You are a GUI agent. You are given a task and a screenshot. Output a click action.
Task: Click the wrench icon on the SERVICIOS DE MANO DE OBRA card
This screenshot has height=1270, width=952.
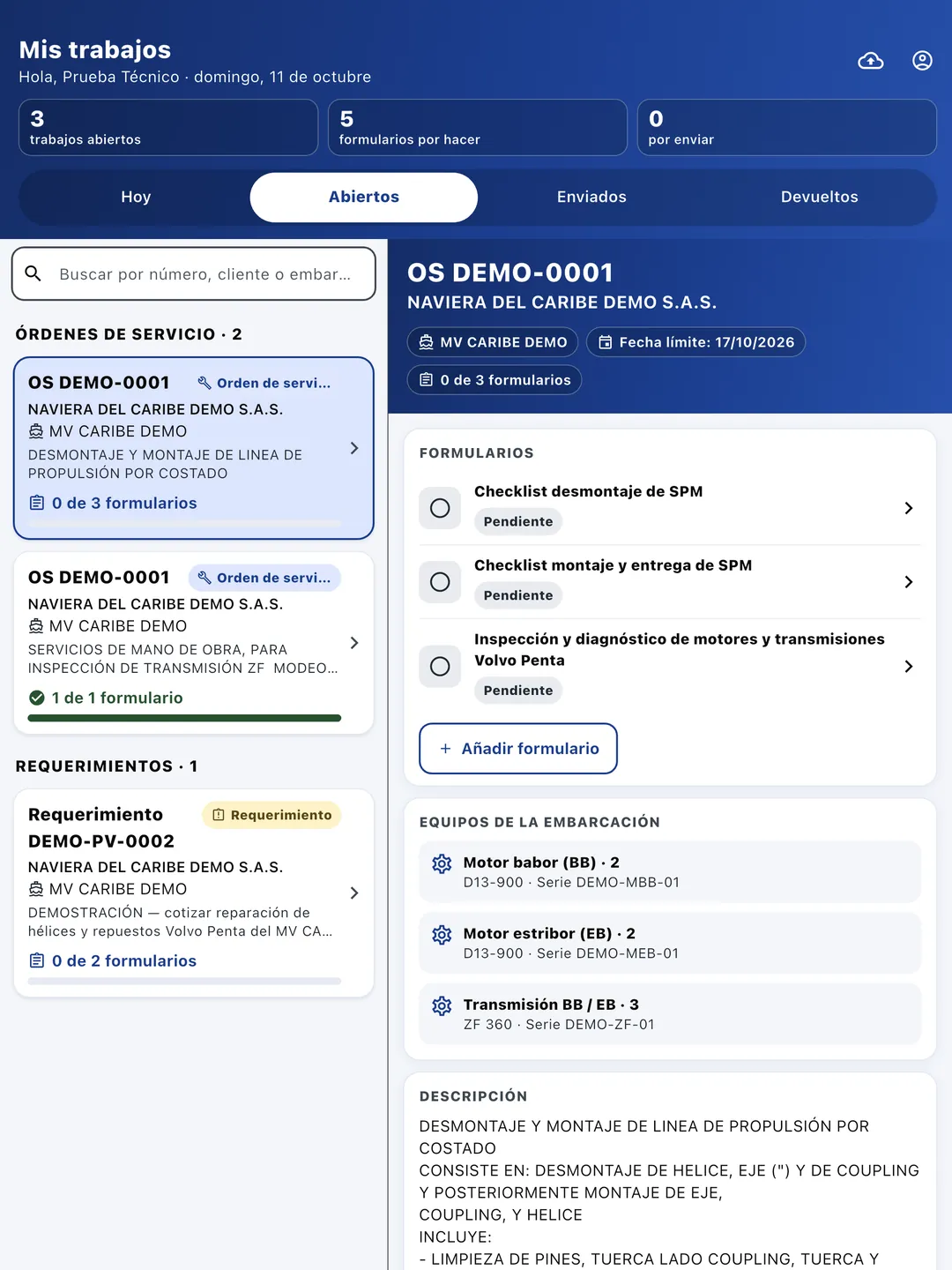click(205, 578)
